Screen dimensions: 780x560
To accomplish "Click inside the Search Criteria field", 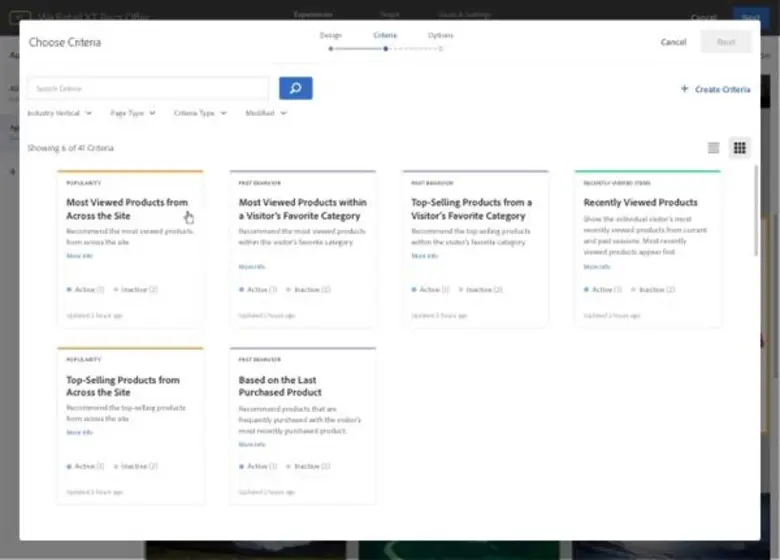I will click(x=148, y=88).
